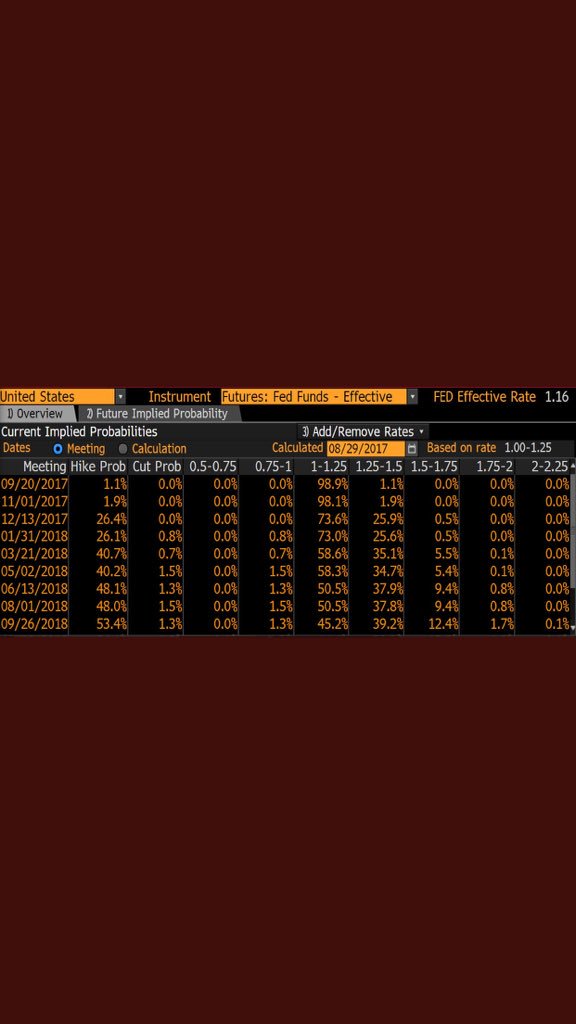Expand the Instrument futures dropdown arrow

[412, 396]
